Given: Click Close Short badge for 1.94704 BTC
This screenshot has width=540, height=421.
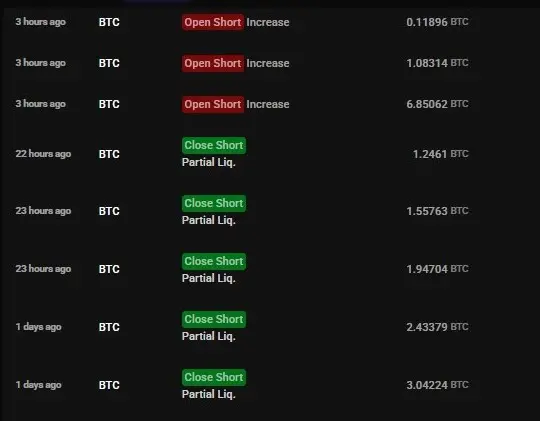Looking at the screenshot, I should [x=214, y=261].
